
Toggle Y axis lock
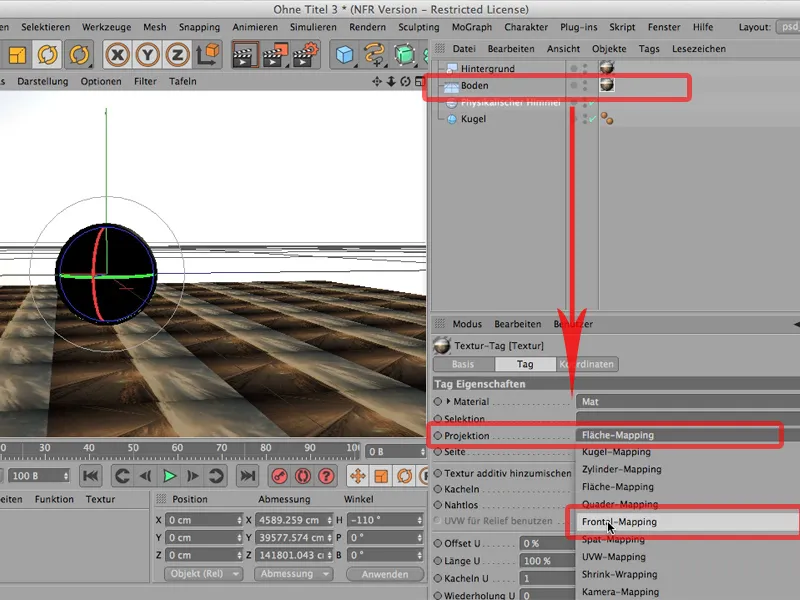pos(147,55)
